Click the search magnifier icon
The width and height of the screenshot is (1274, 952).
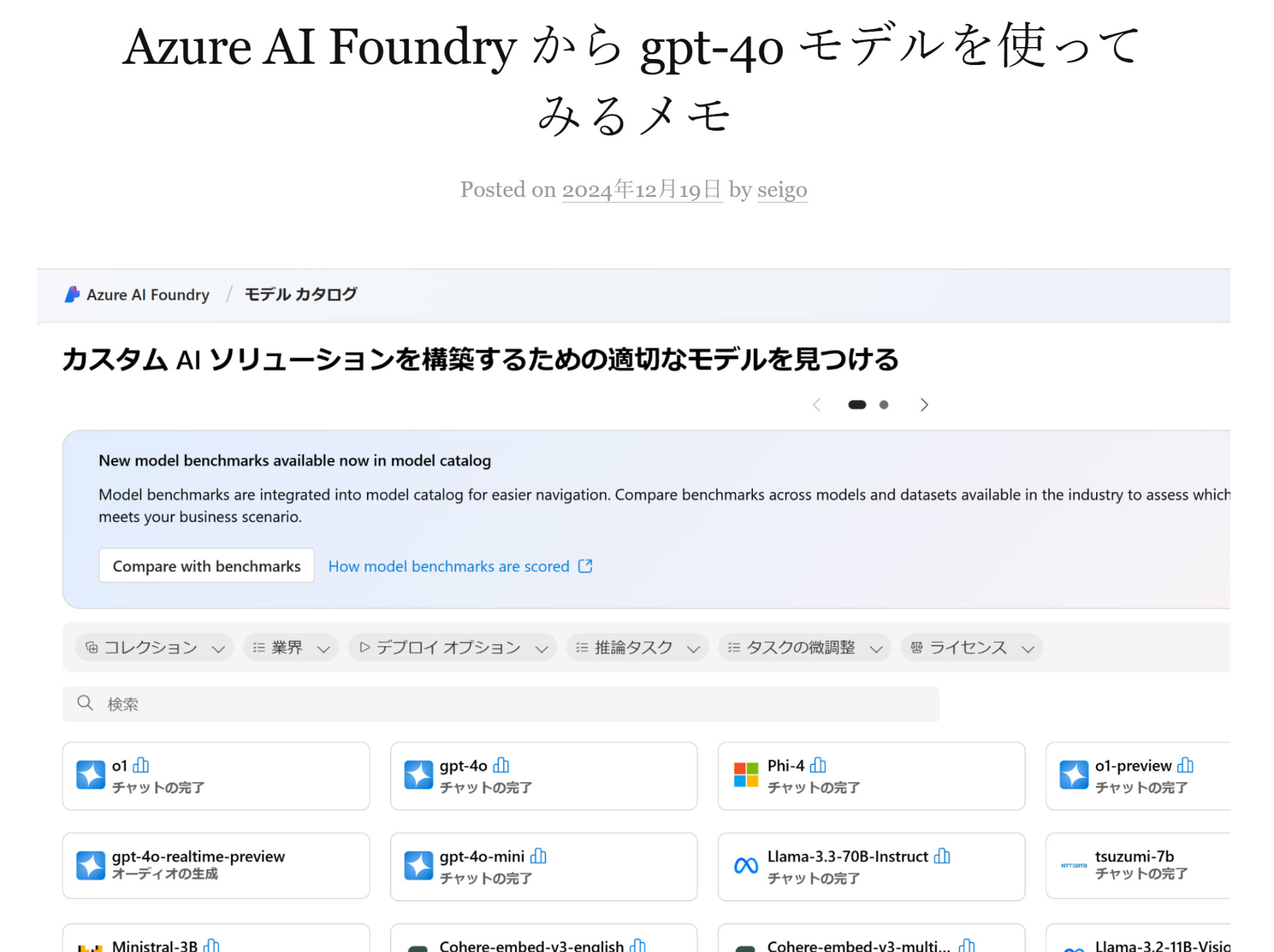(85, 703)
